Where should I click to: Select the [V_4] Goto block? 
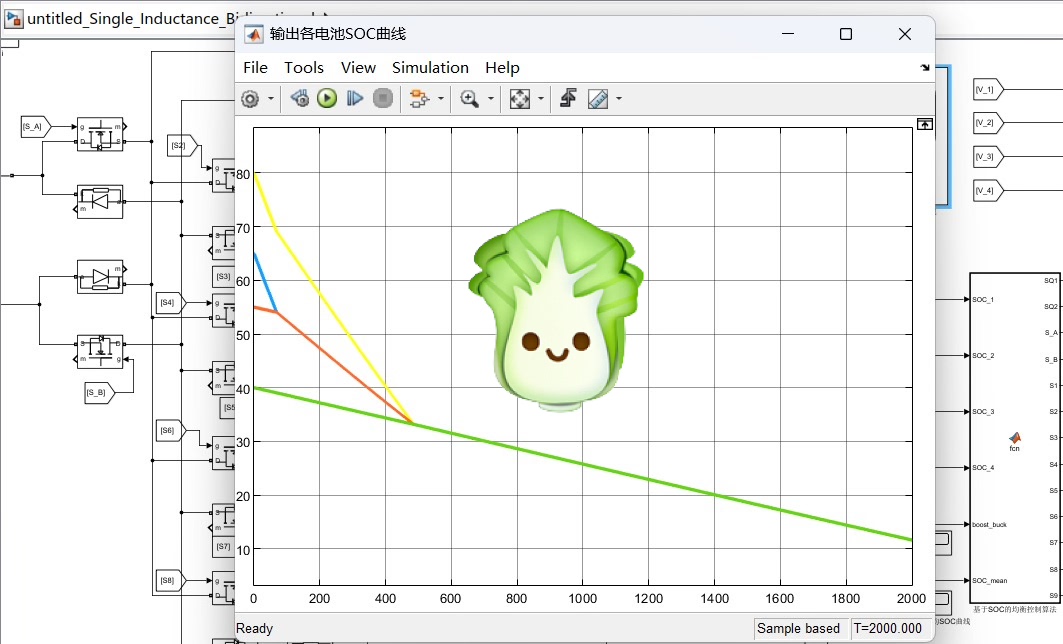pyautogui.click(x=988, y=190)
